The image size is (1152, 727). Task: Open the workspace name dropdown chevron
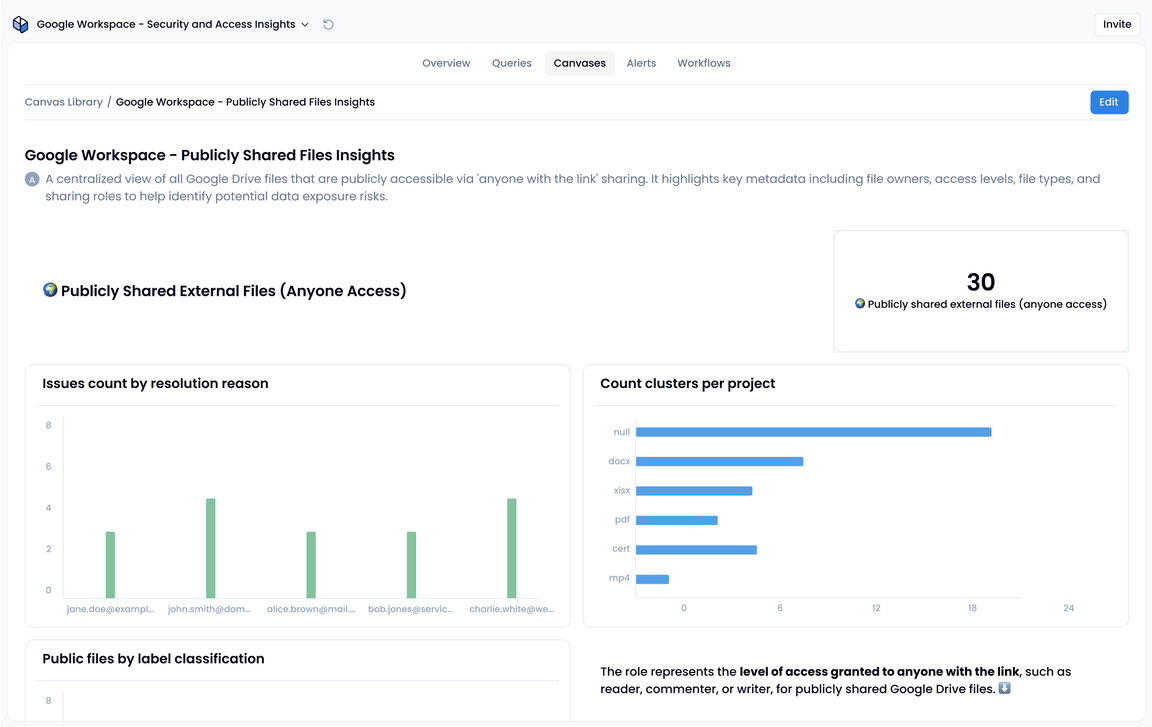coord(305,24)
